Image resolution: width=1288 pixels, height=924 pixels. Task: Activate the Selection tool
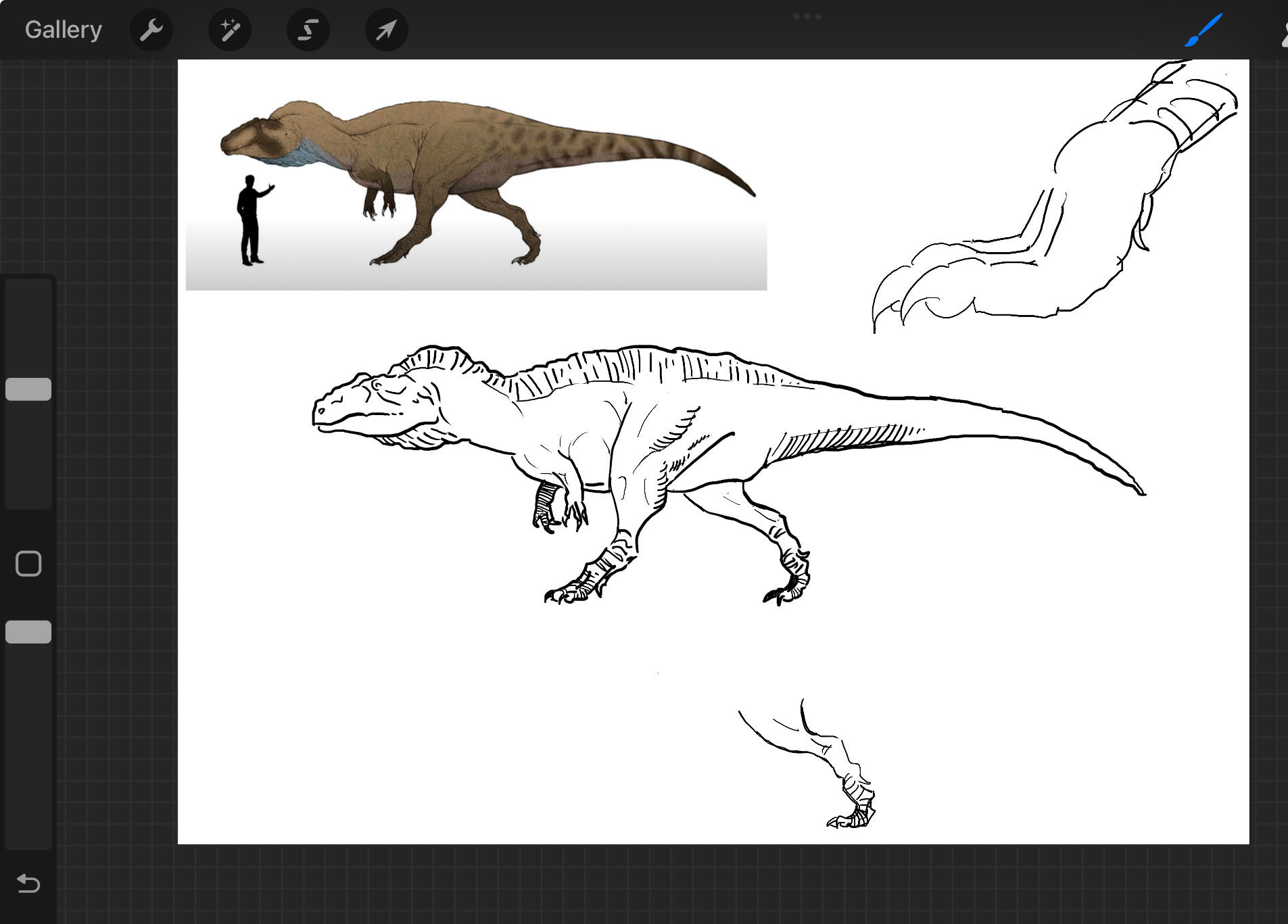pos(308,30)
